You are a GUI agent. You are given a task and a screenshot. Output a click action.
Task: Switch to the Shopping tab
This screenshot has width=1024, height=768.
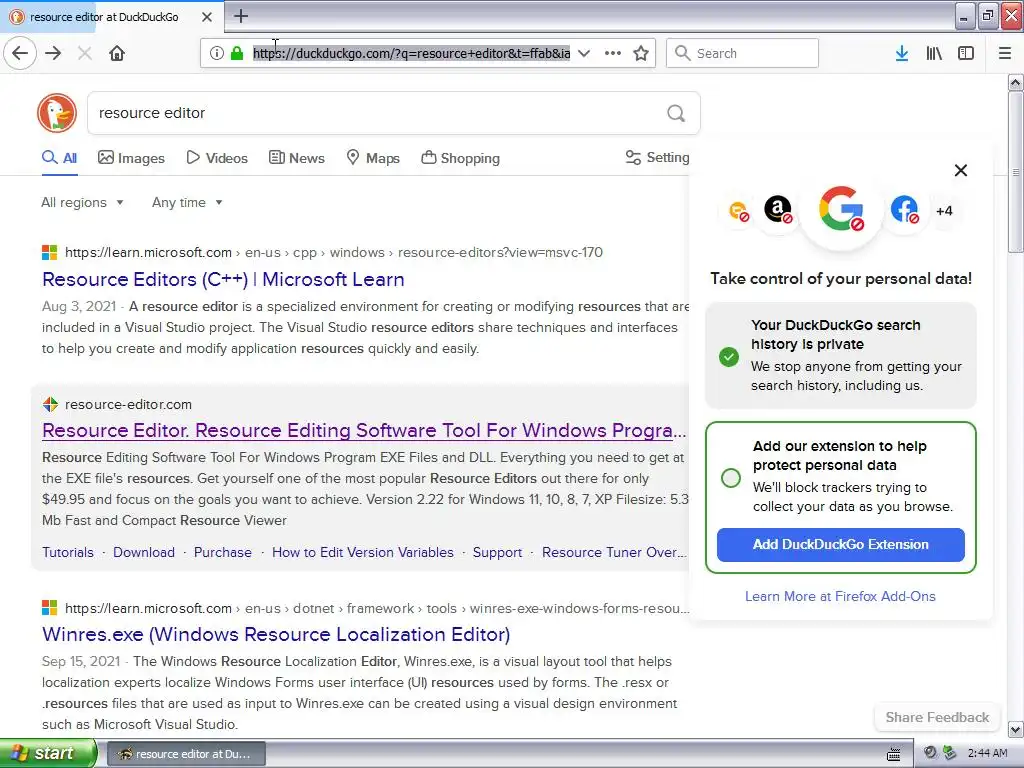click(x=460, y=158)
